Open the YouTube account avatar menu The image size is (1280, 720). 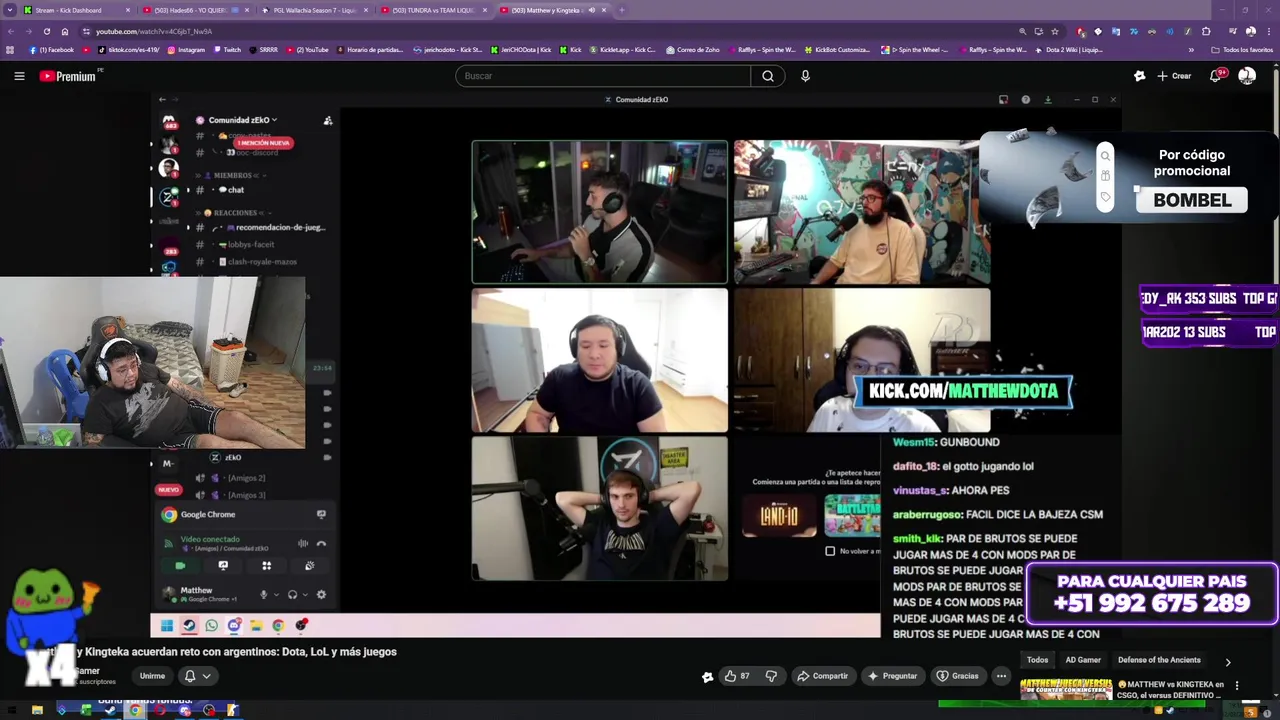[1247, 76]
